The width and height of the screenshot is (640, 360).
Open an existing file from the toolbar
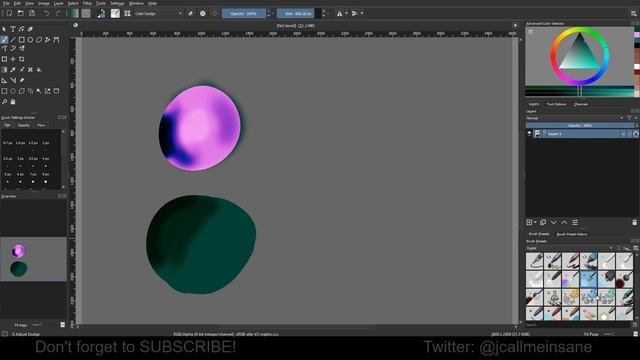[x=20, y=13]
